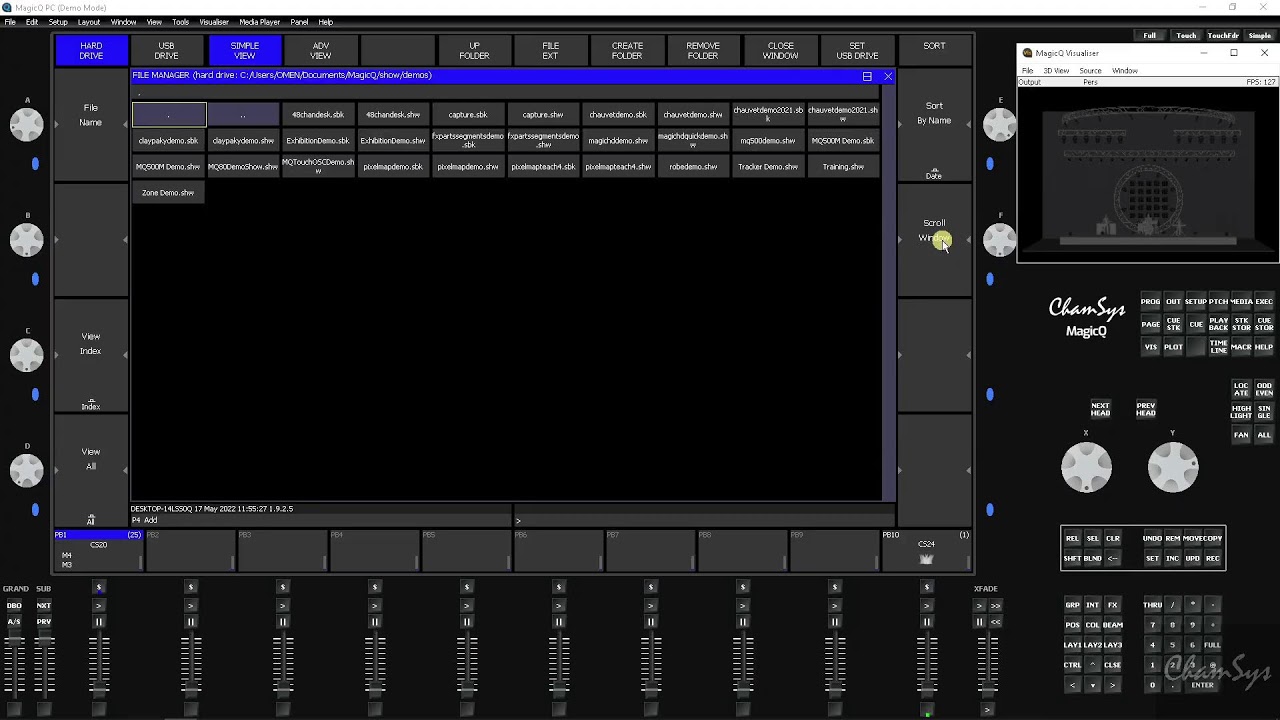Click the MACR macro key
This screenshot has width=1280, height=720.
pyautogui.click(x=1241, y=347)
